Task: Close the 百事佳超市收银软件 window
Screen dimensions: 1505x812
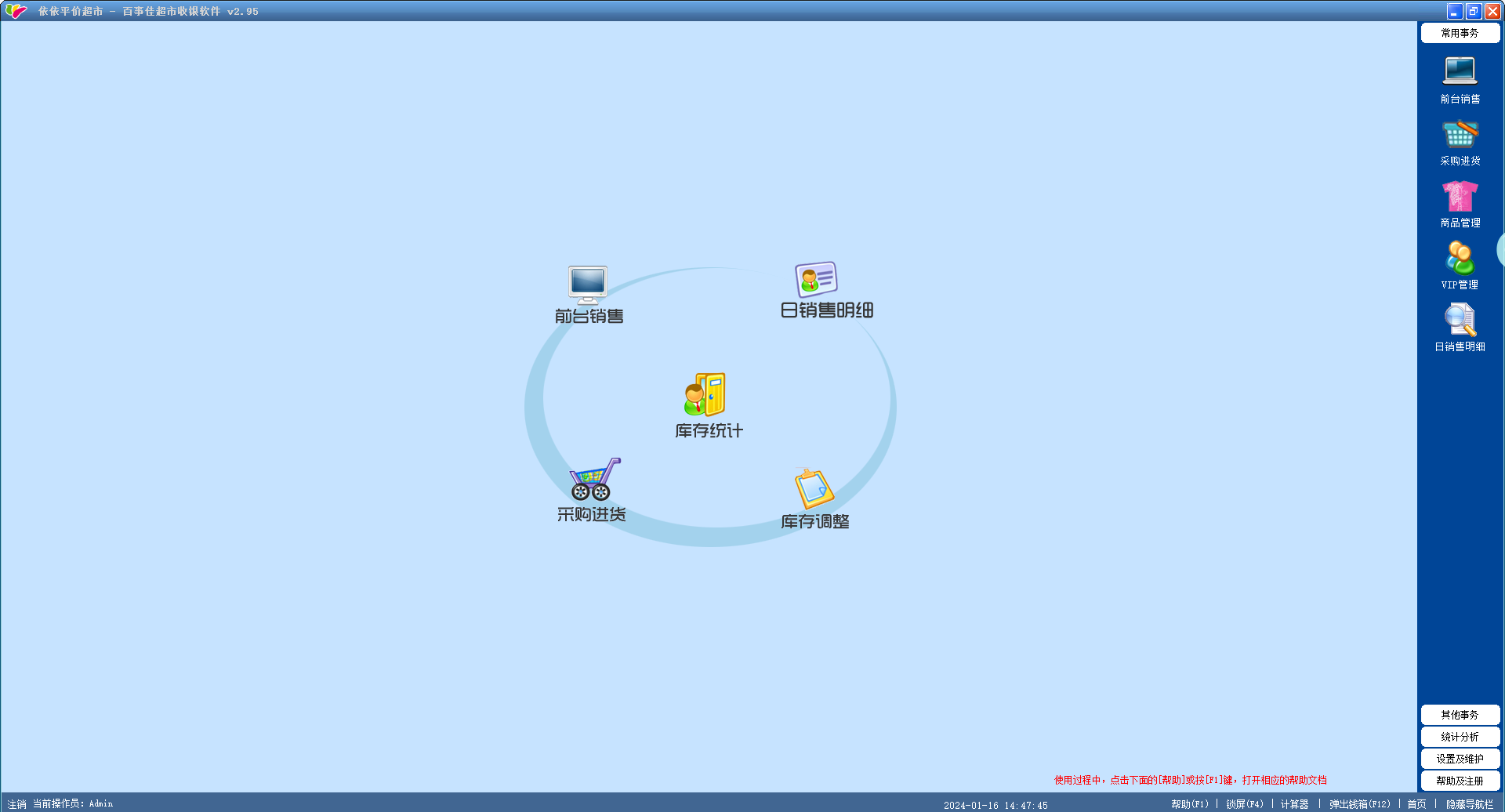Action: (x=1492, y=11)
